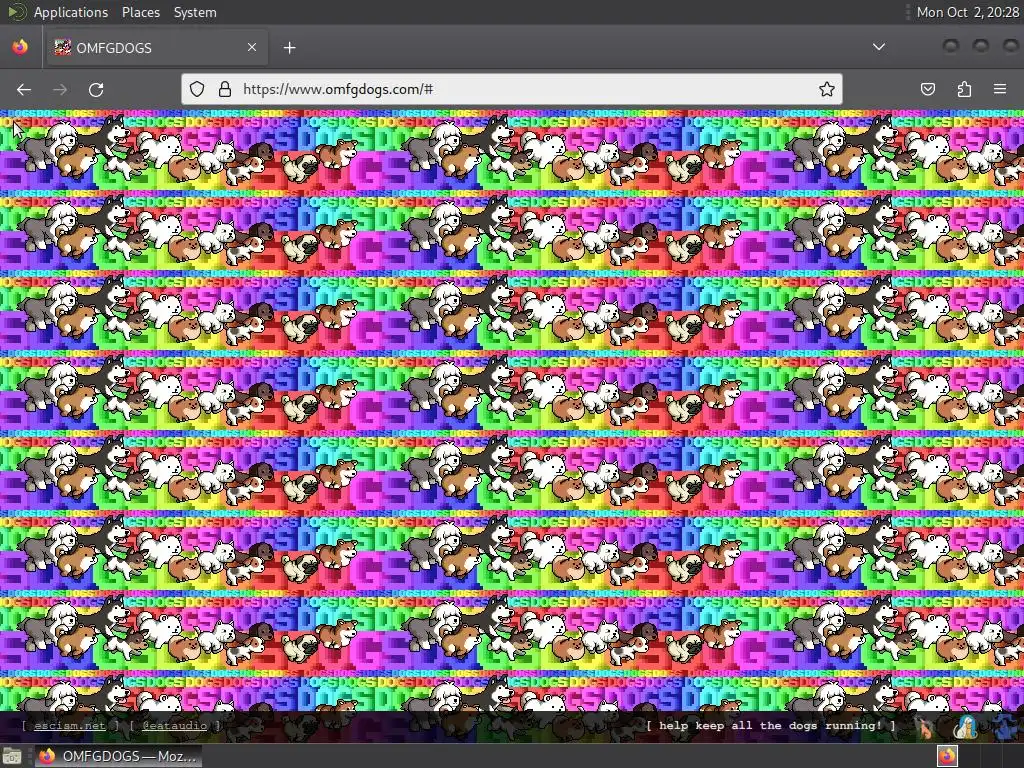Screen dimensions: 1024x768
Task: Click the Firefox workspace switcher thumbnail in the bottom panel
Action: [948, 756]
